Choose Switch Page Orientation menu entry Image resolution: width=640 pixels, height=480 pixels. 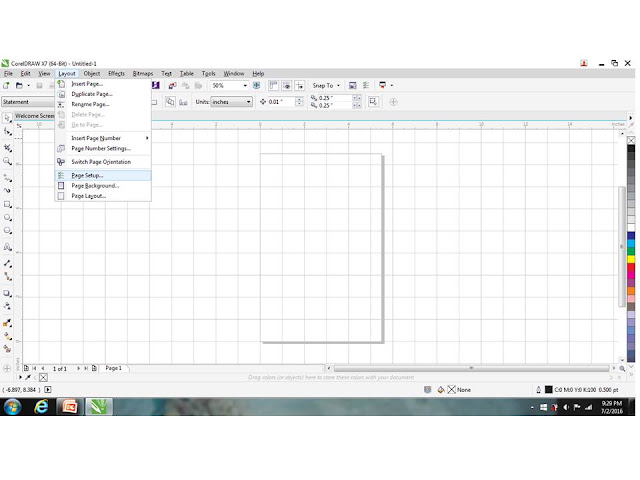(x=103, y=162)
